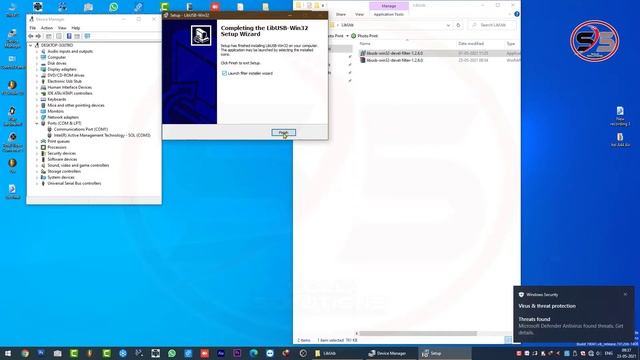
Task: Select IDE ATA/ATAPI controllers tree item
Action: coord(70,93)
